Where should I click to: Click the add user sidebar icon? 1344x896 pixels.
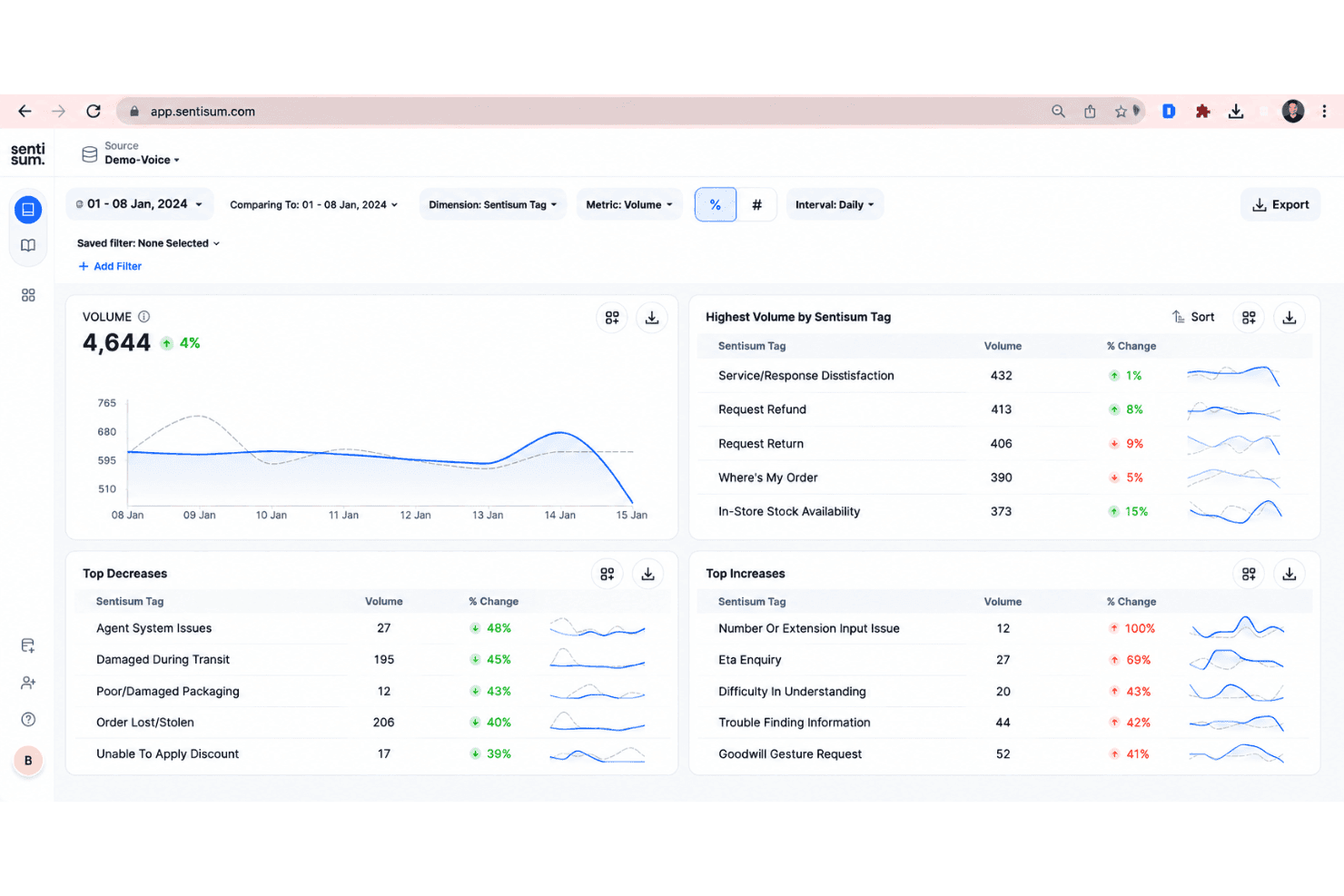point(28,683)
